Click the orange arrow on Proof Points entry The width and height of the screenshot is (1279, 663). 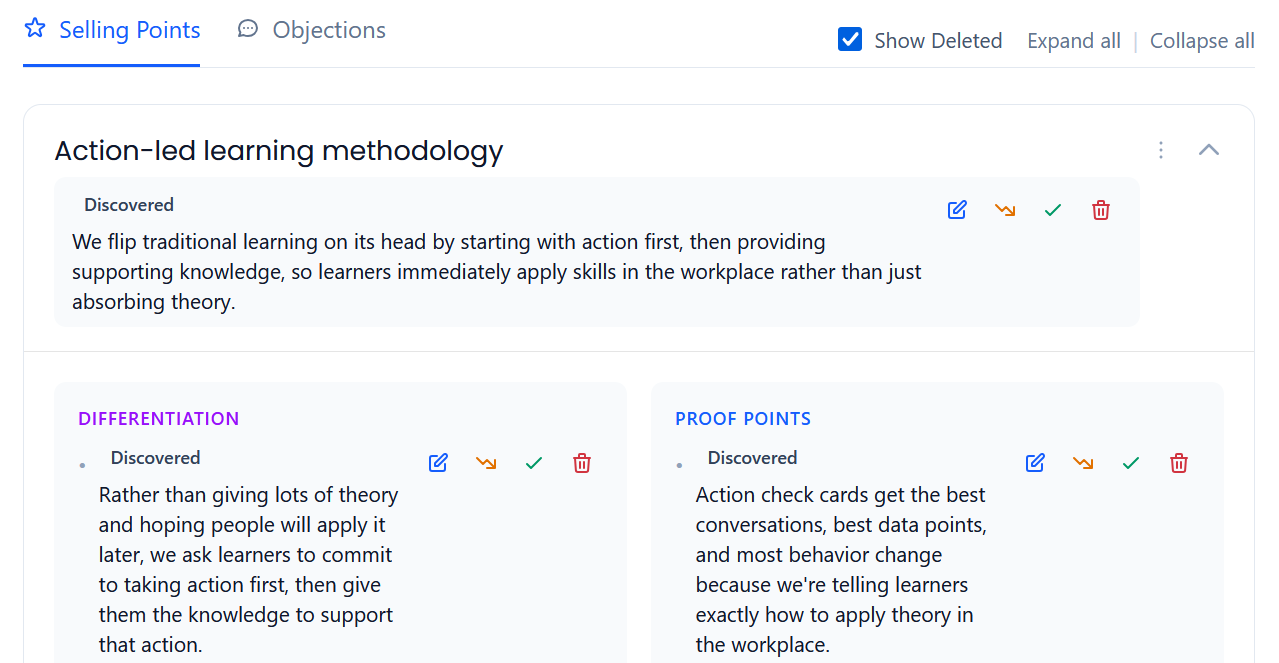pyautogui.click(x=1083, y=463)
